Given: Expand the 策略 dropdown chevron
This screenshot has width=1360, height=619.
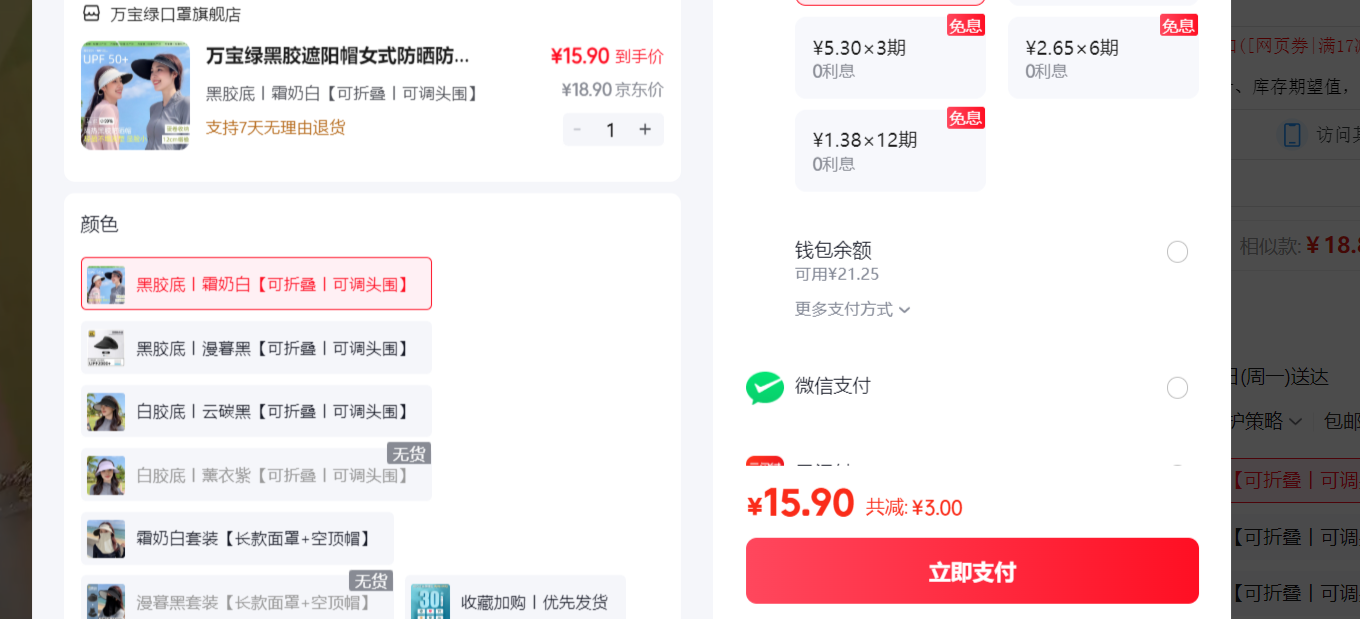Looking at the screenshot, I should [1296, 422].
